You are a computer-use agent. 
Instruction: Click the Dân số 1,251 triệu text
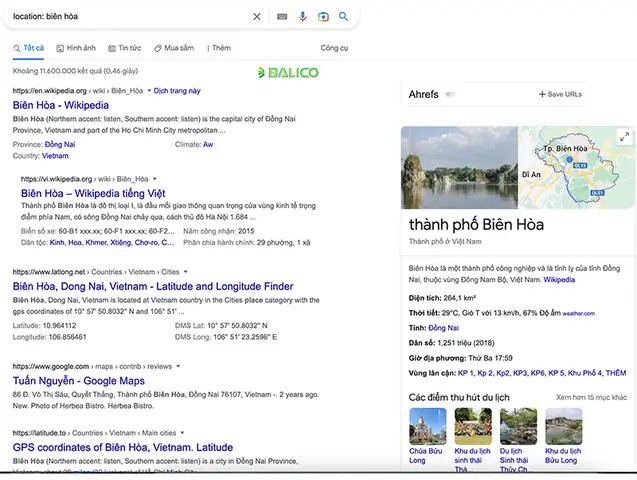[x=451, y=343]
